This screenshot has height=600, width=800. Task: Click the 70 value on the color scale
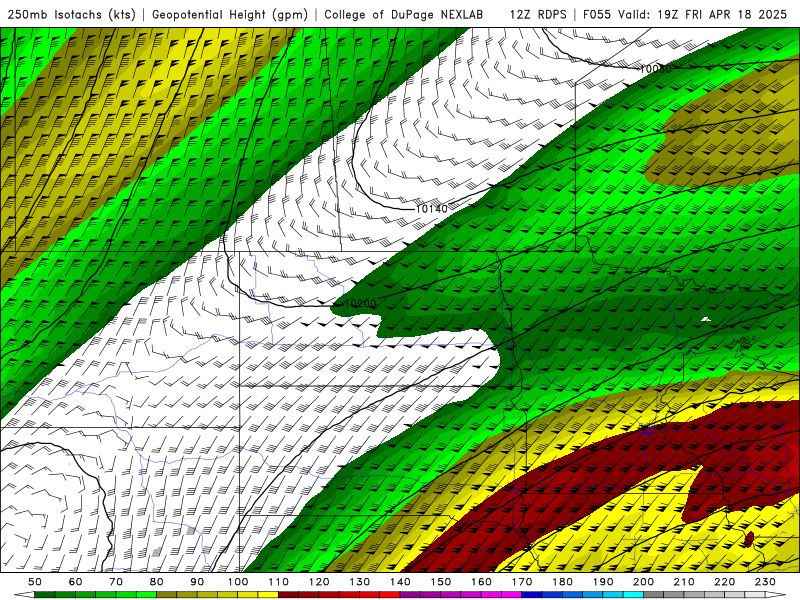116,582
